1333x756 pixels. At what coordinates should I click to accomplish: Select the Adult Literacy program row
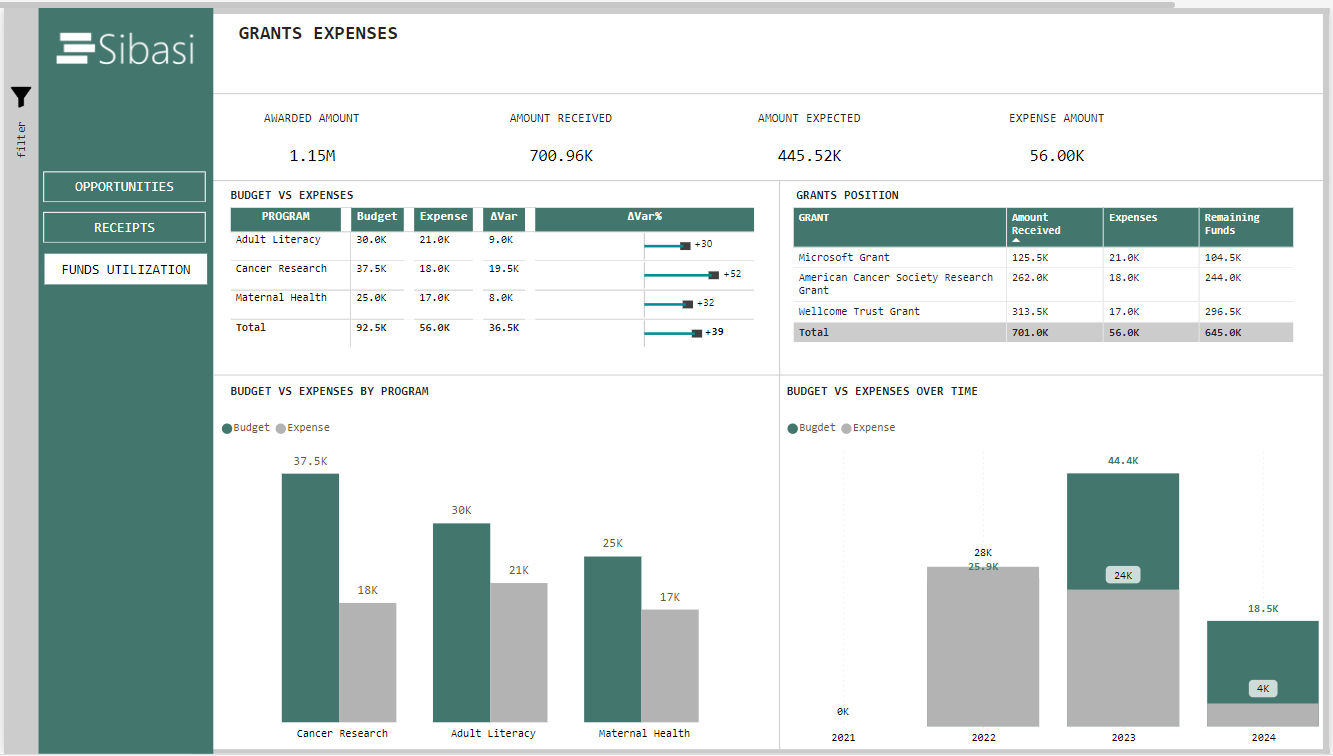pos(492,245)
